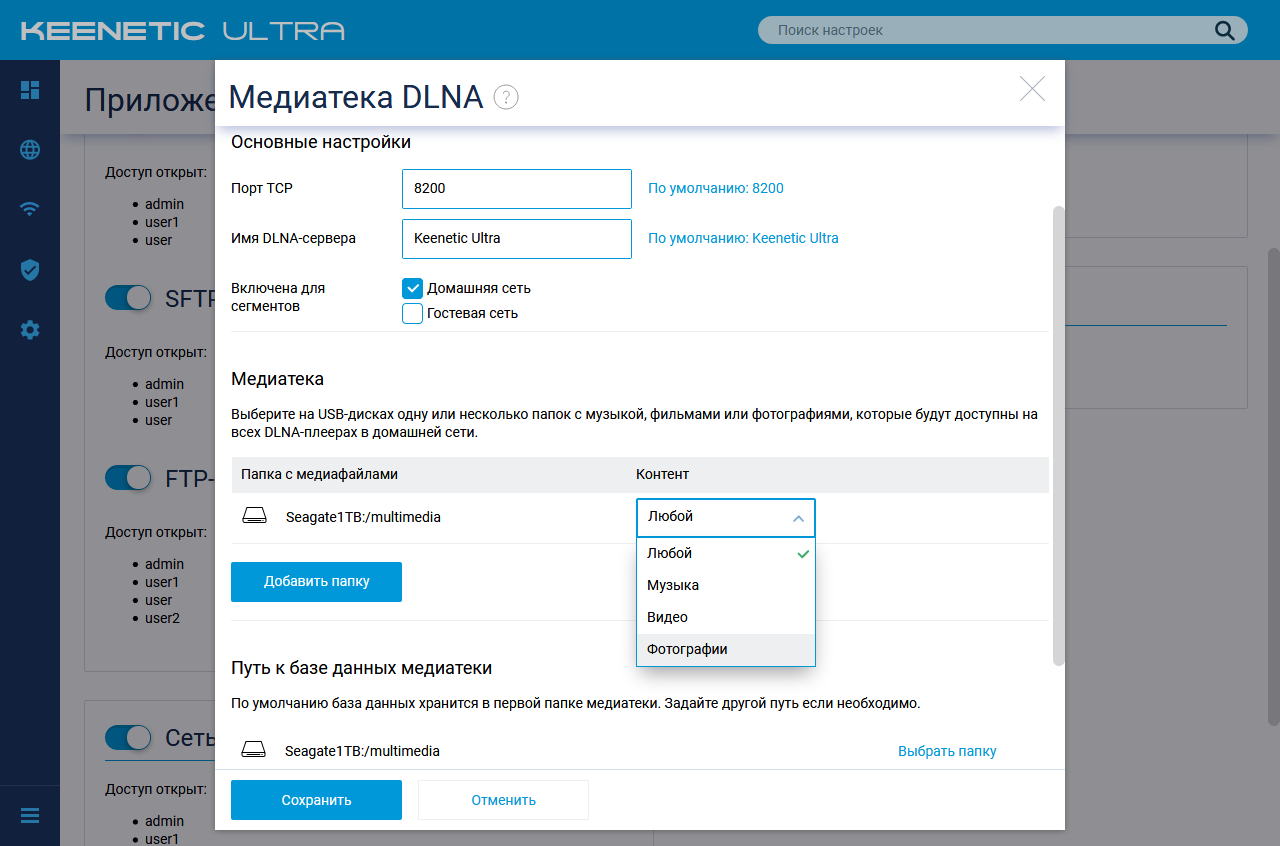Viewport: 1280px width, 846px height.
Task: Select Видео in the content list
Action: click(x=726, y=617)
